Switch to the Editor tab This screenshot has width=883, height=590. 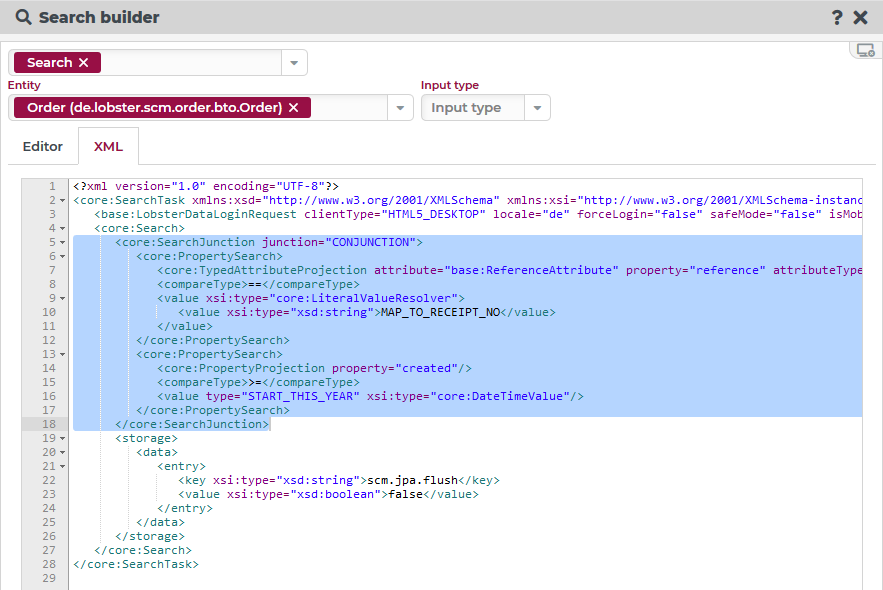pos(43,146)
